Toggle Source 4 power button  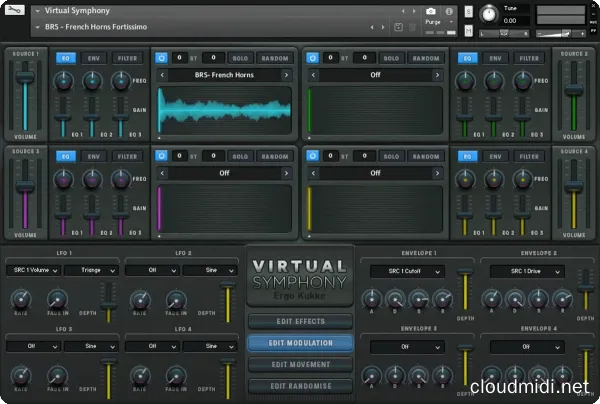tap(313, 156)
